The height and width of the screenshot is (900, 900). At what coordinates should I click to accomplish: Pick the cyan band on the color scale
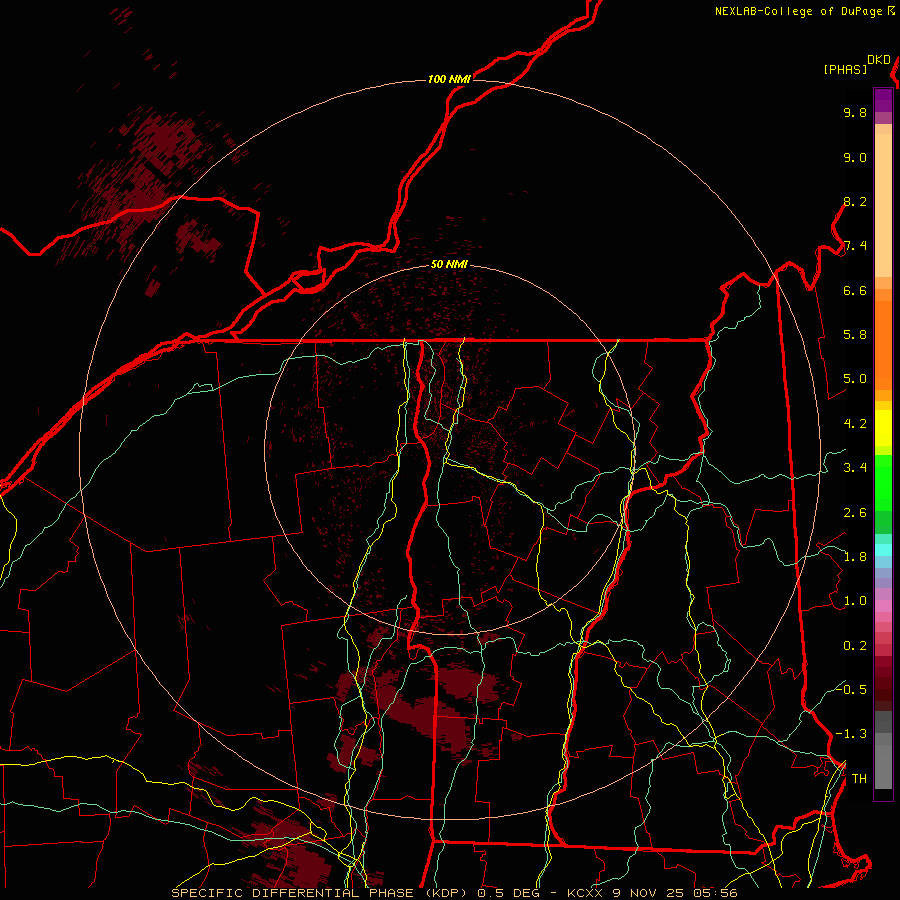coord(883,550)
